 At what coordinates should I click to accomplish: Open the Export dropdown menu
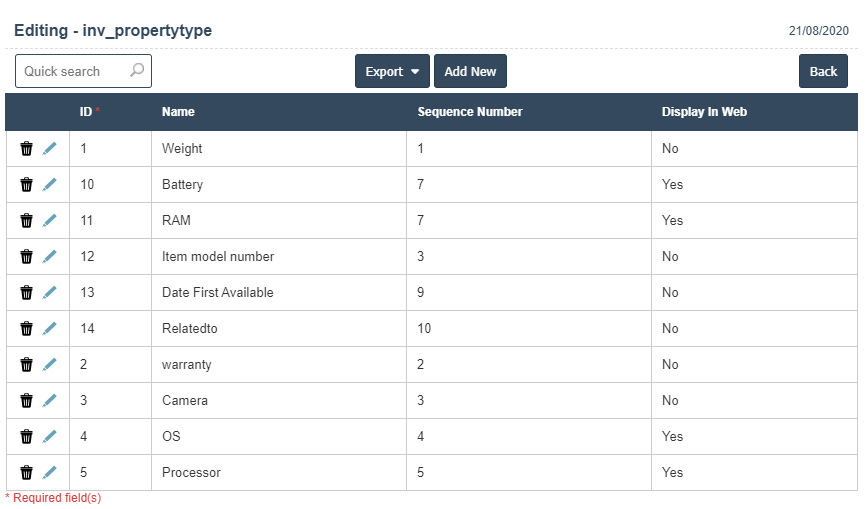[x=392, y=72]
